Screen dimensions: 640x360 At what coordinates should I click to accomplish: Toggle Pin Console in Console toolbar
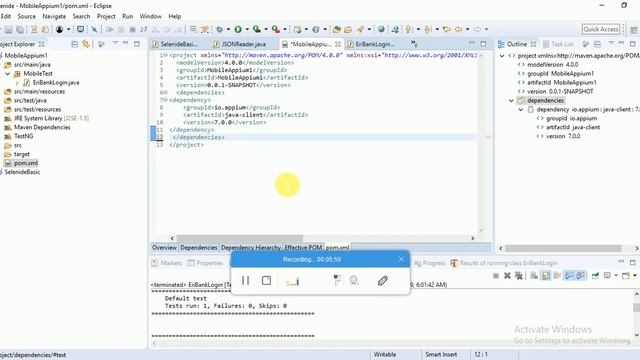[x=595, y=276]
